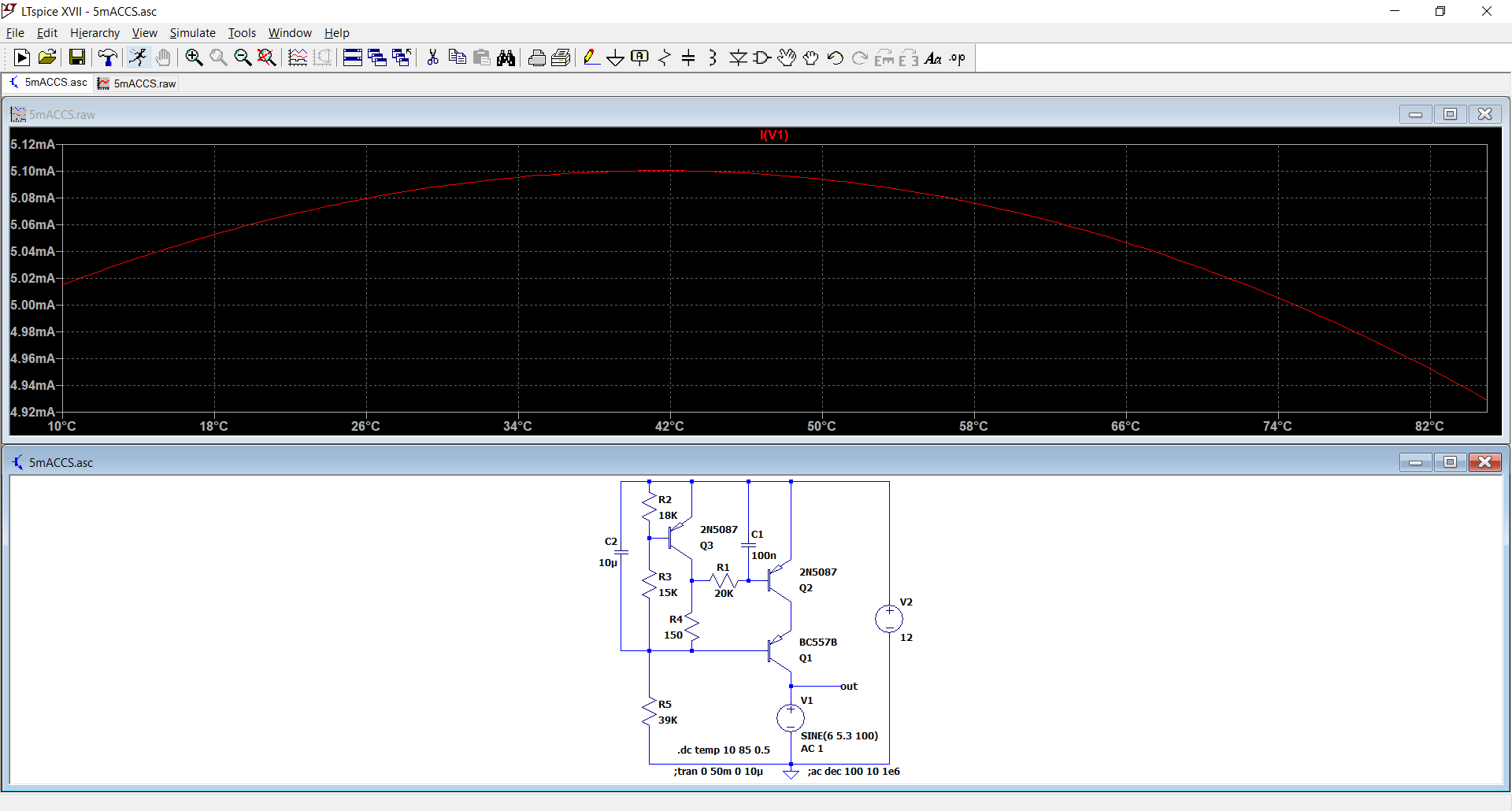1512x811 pixels.
Task: Select the Move hand tool
Action: point(787,57)
